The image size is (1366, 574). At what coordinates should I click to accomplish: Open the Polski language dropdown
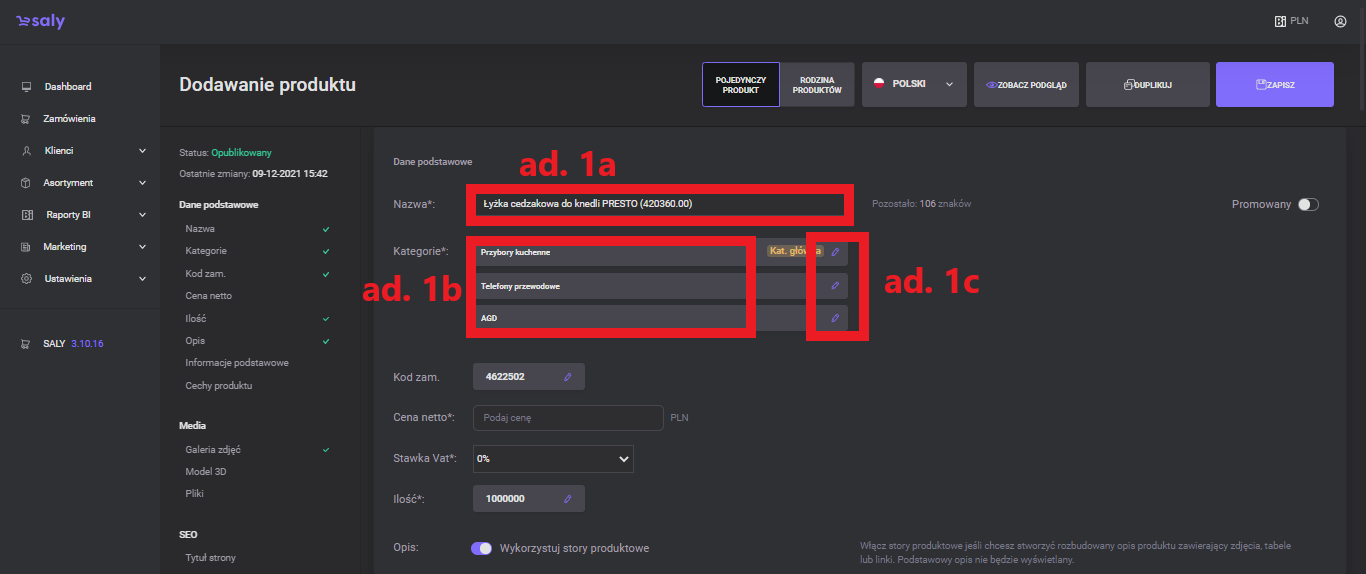pos(914,85)
